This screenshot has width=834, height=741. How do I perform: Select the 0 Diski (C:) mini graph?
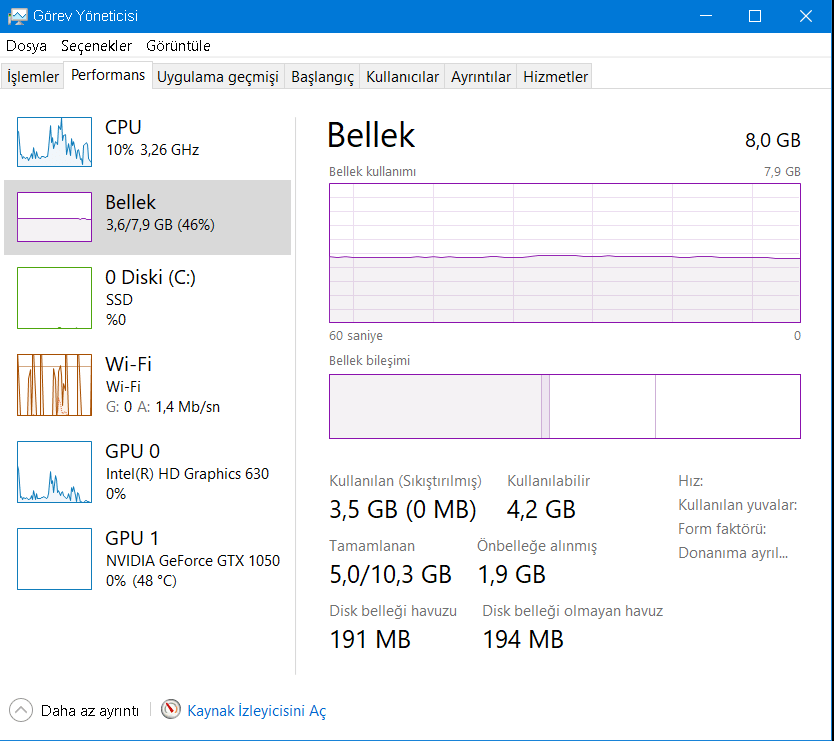(54, 298)
